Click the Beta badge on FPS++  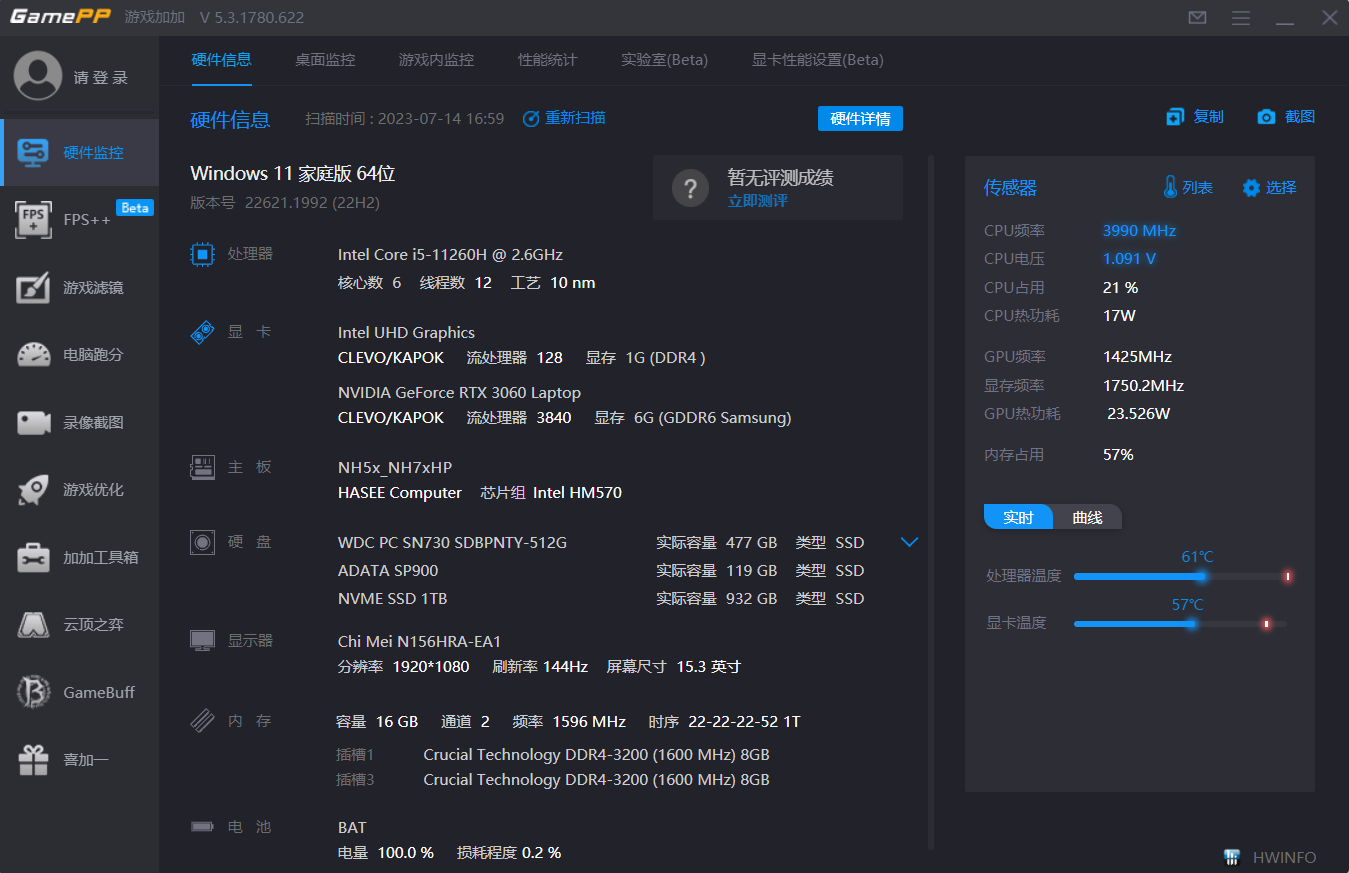pyautogui.click(x=135, y=208)
